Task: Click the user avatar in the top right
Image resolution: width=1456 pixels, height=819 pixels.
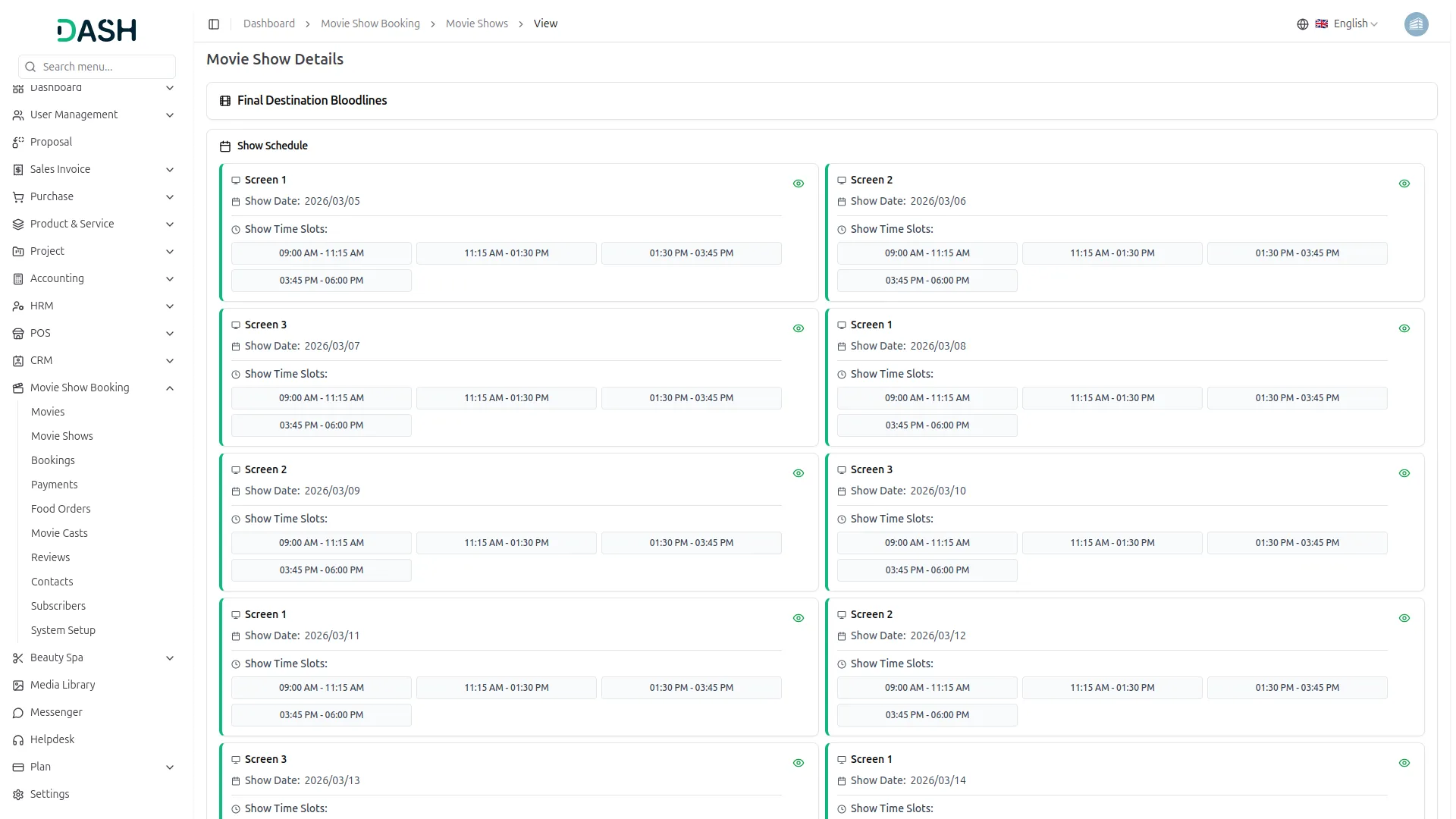Action: pyautogui.click(x=1417, y=24)
